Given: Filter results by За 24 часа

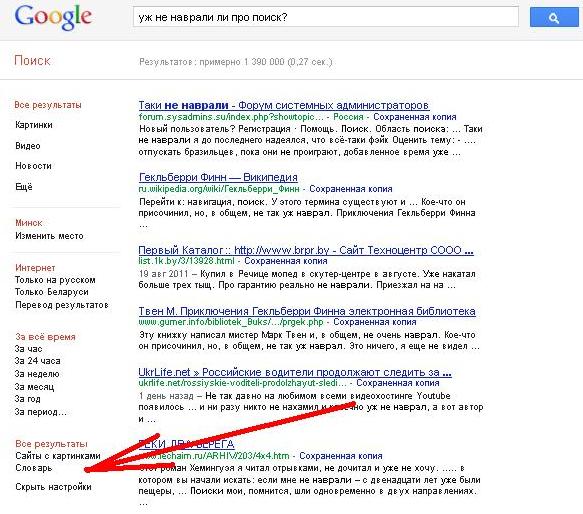Looking at the screenshot, I should coord(38,361).
